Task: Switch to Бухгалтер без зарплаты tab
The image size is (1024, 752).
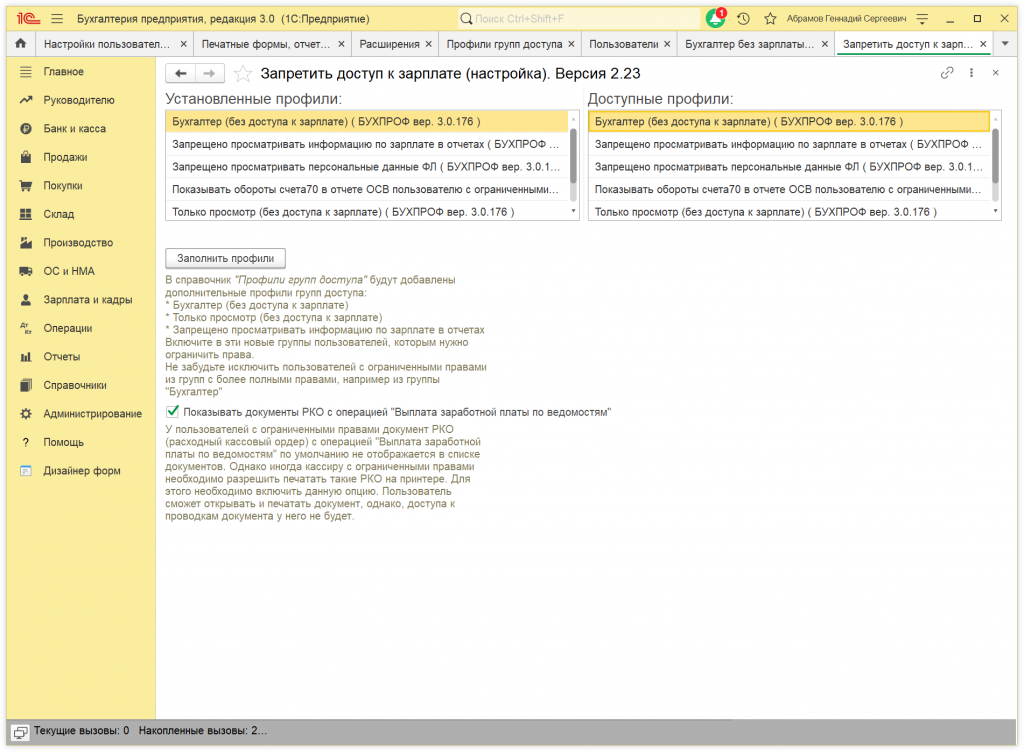Action: [x=749, y=44]
